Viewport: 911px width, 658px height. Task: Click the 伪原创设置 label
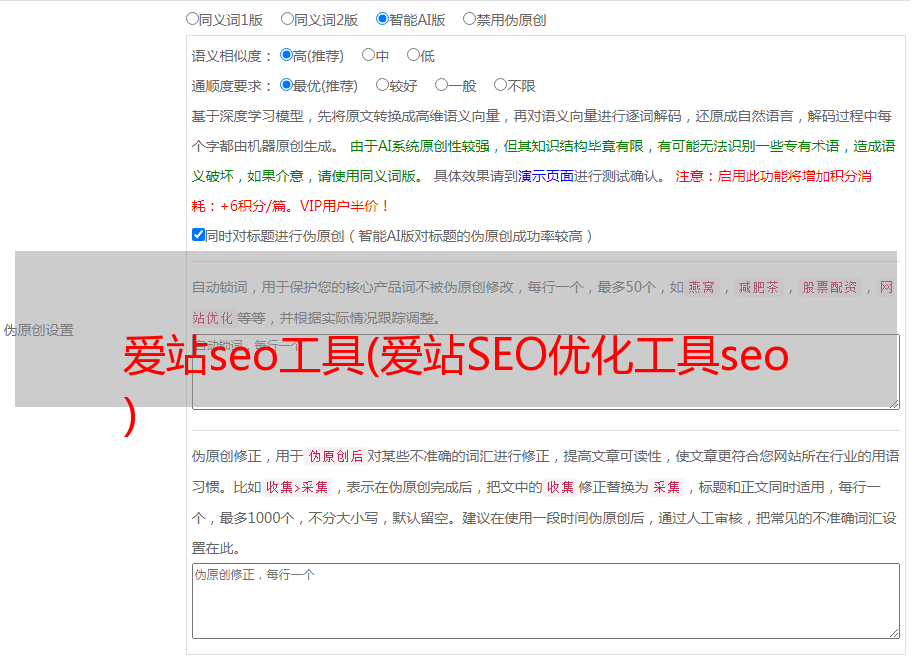pos(39,330)
